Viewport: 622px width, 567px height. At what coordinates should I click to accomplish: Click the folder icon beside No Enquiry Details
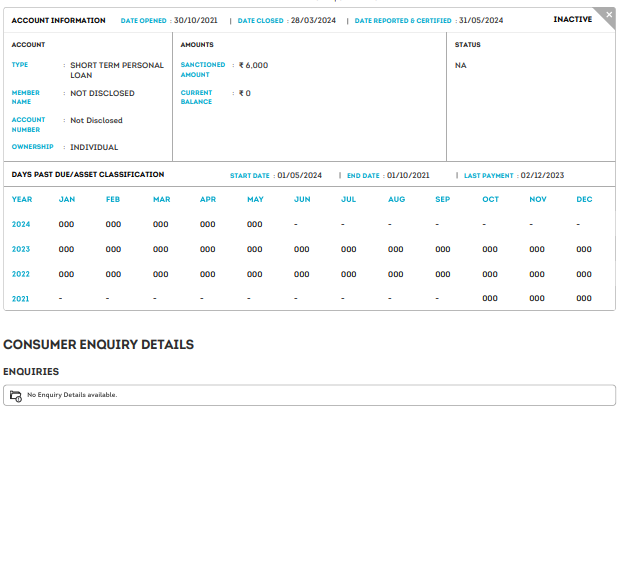(15, 395)
